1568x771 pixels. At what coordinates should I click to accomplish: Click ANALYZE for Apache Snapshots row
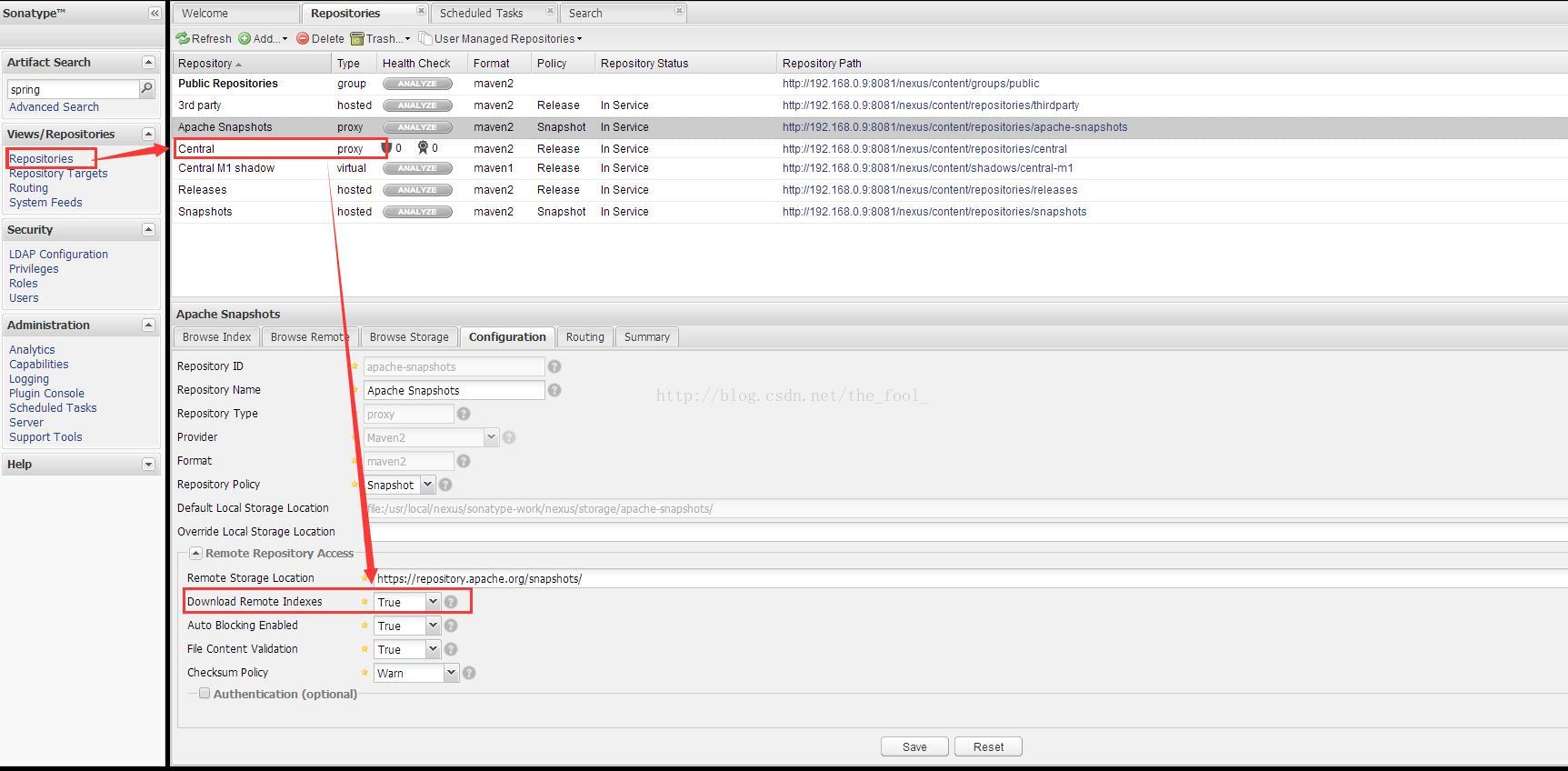click(417, 127)
